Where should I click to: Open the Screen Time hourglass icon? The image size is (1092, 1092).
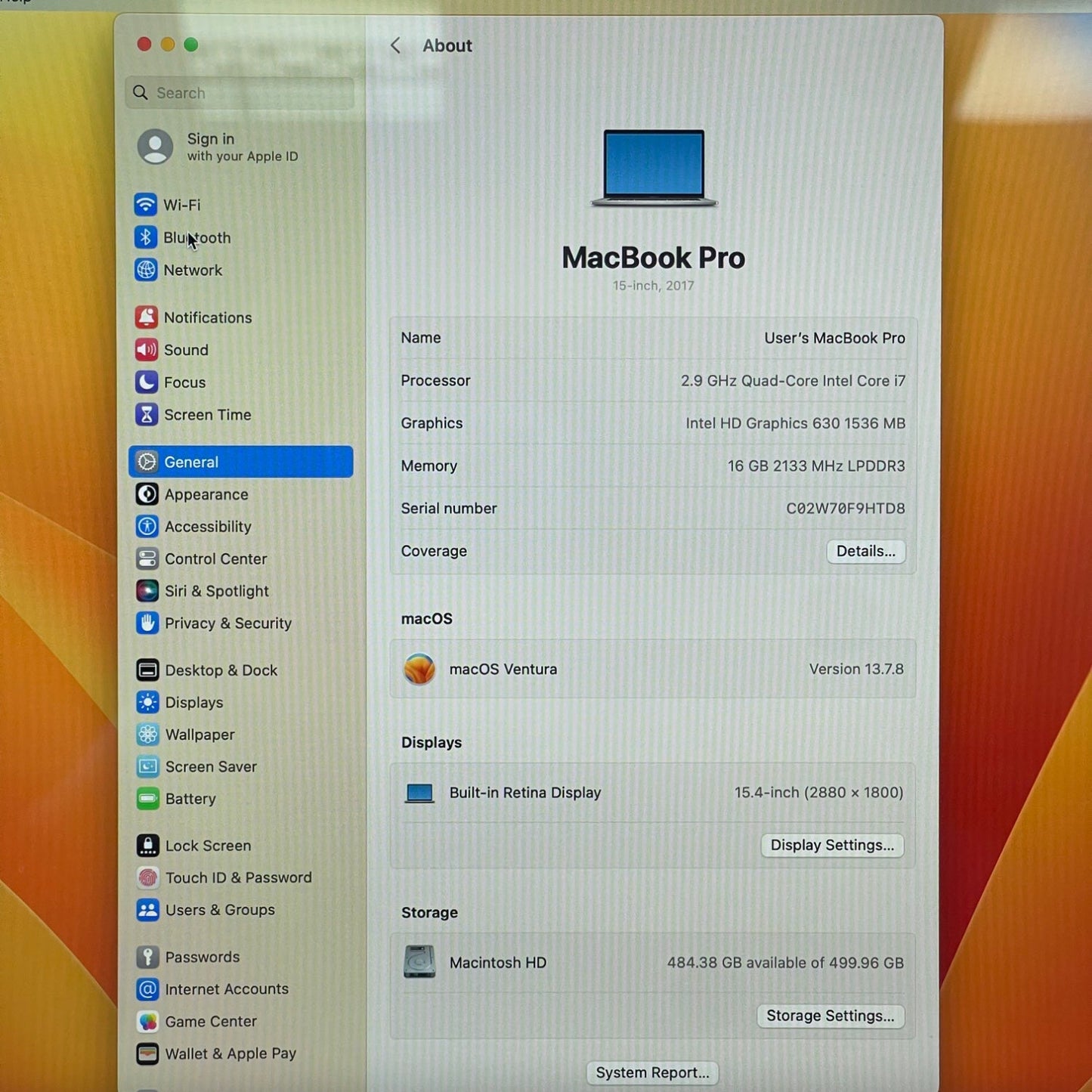click(147, 415)
